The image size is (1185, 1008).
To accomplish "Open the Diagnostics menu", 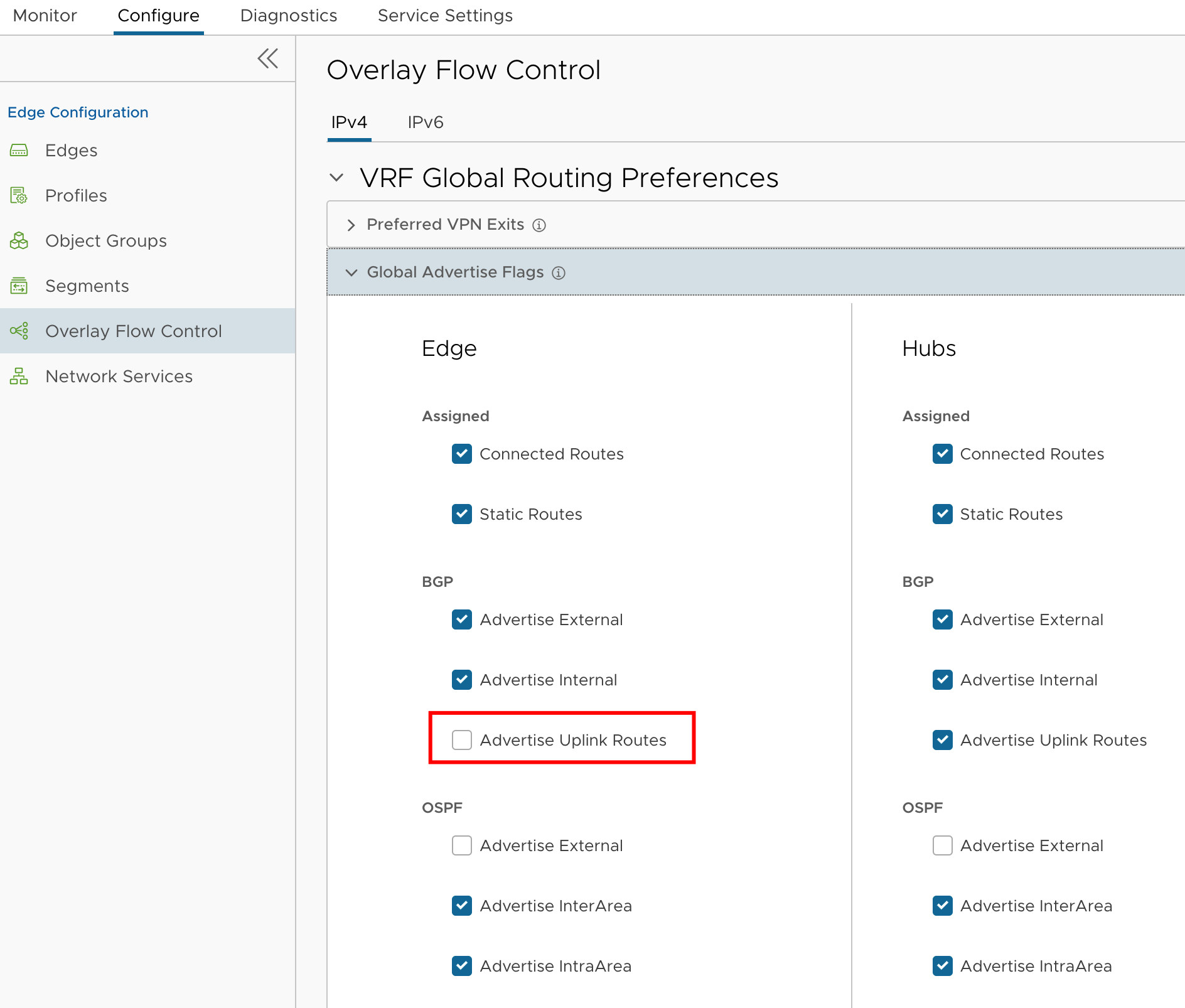I will coord(288,16).
